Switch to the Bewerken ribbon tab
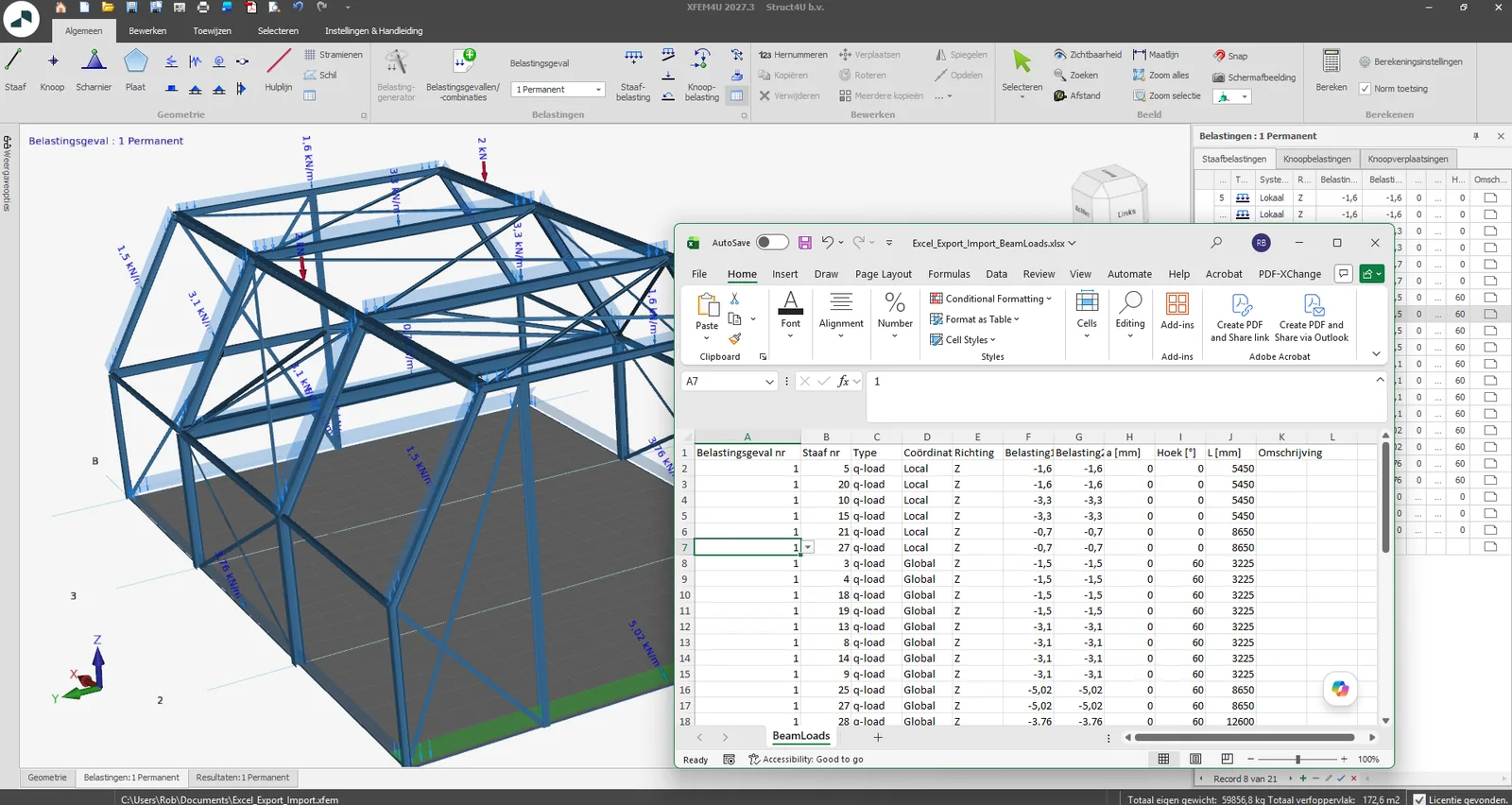1512x805 pixels. coord(147,31)
